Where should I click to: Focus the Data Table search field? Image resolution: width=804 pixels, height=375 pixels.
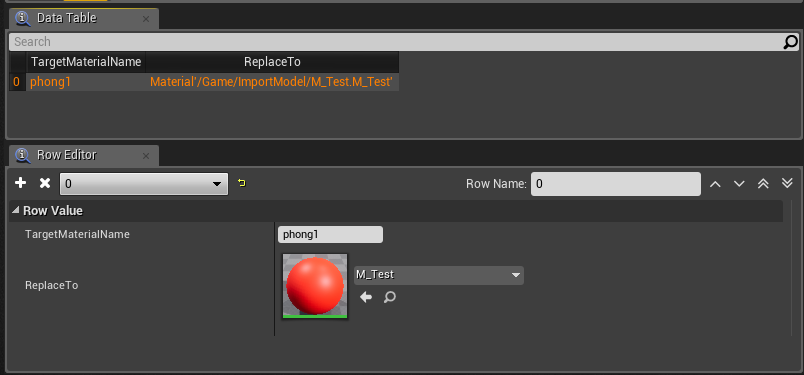(396, 42)
